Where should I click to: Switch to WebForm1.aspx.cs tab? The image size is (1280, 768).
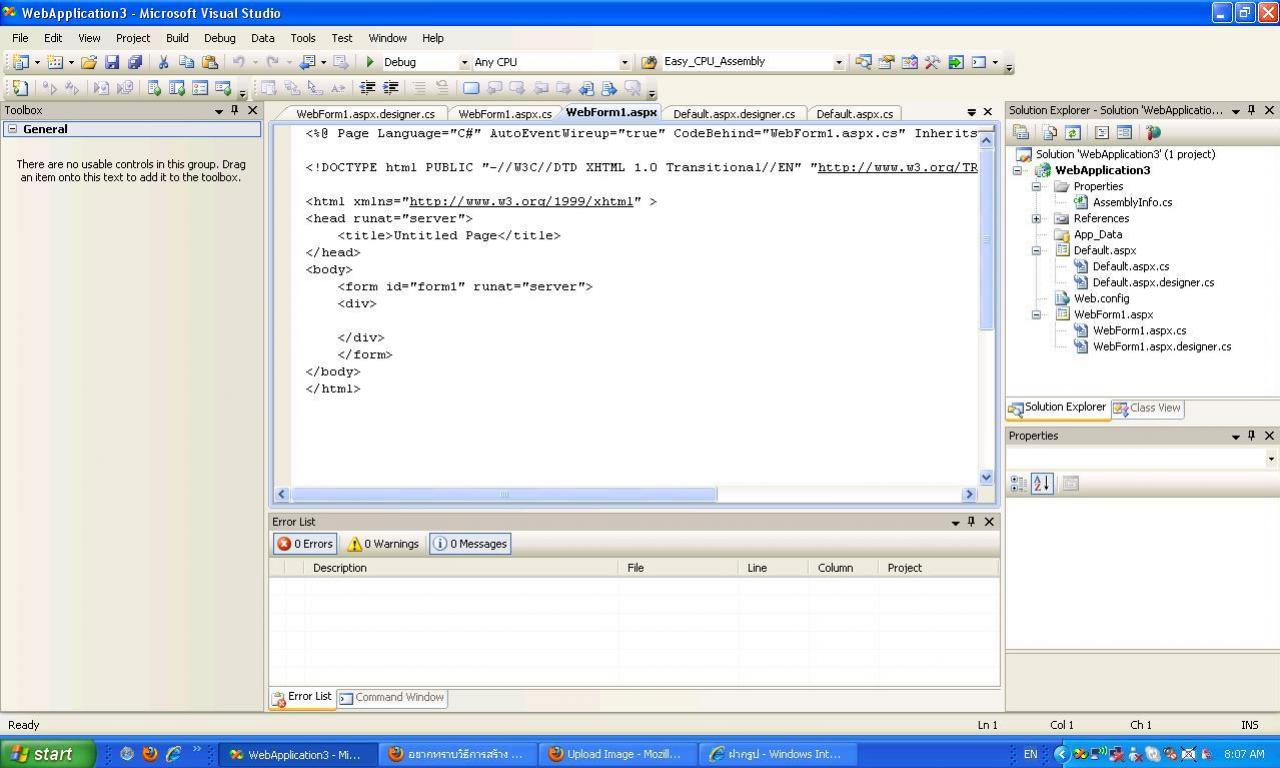click(505, 114)
